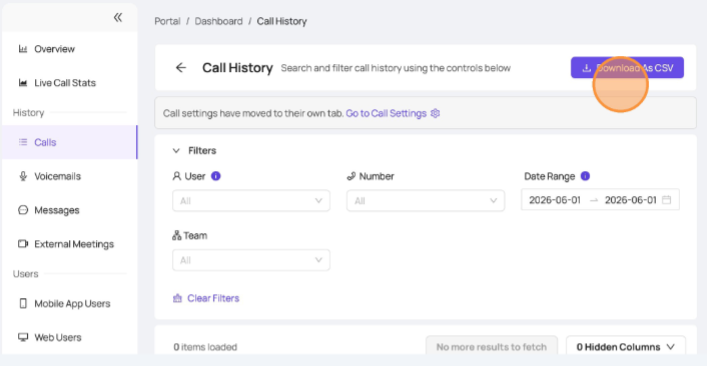Click the end date field
Screen dimensions: 707x366
point(630,200)
